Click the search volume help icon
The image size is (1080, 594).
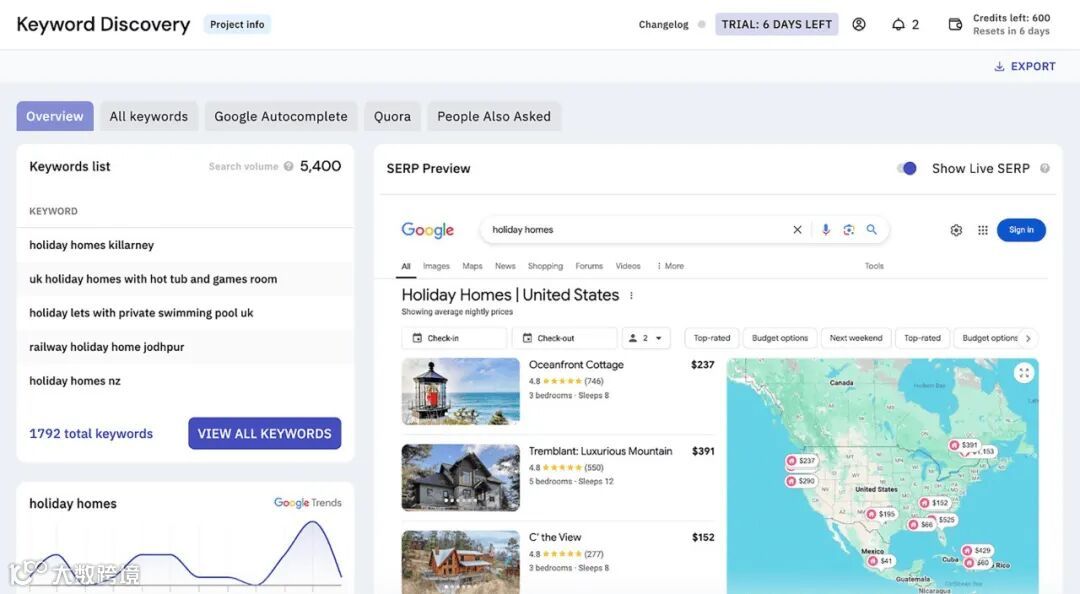tap(289, 166)
